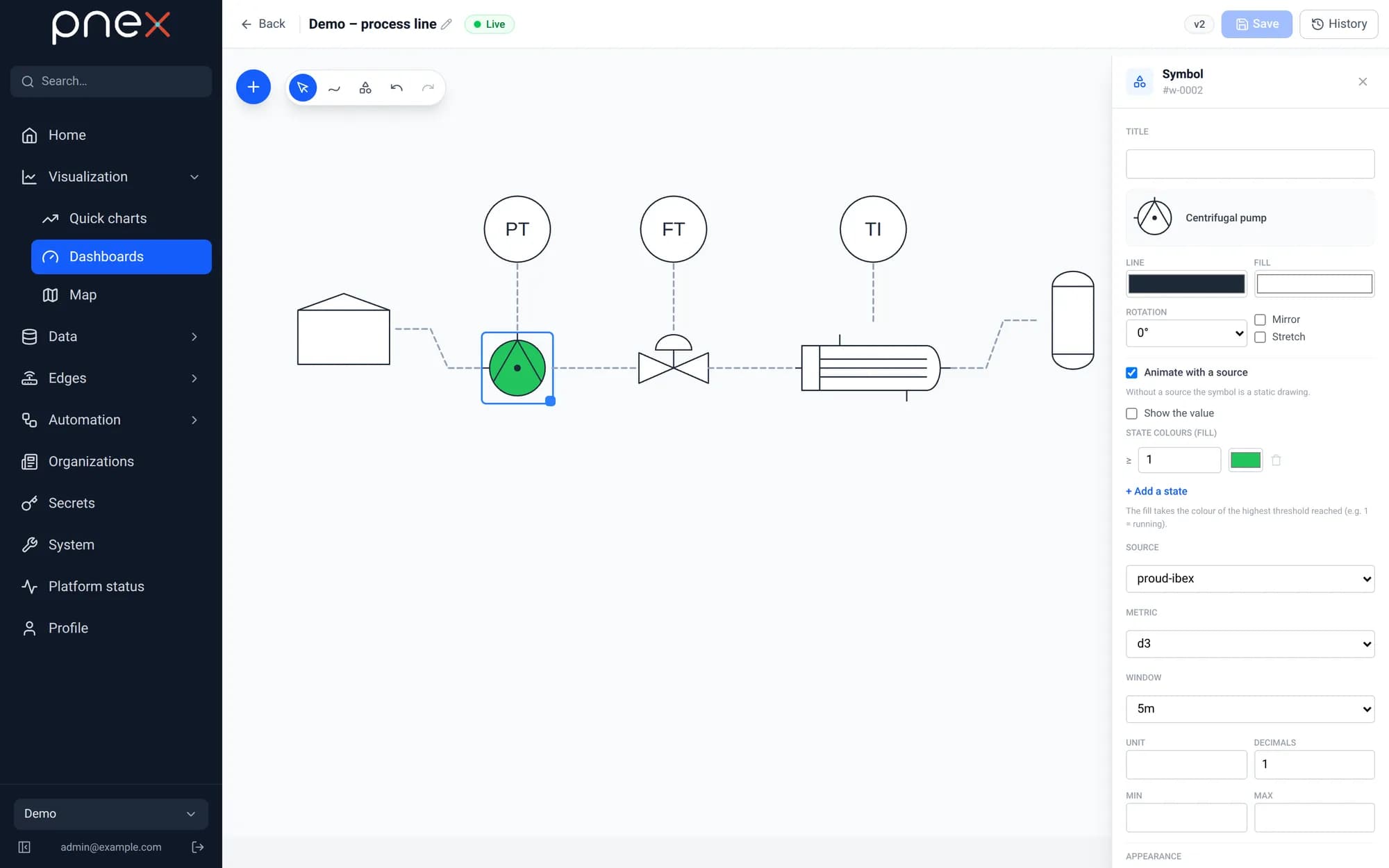1389x868 pixels.
Task: Edit the dashboard name pencil icon
Action: coord(447,24)
